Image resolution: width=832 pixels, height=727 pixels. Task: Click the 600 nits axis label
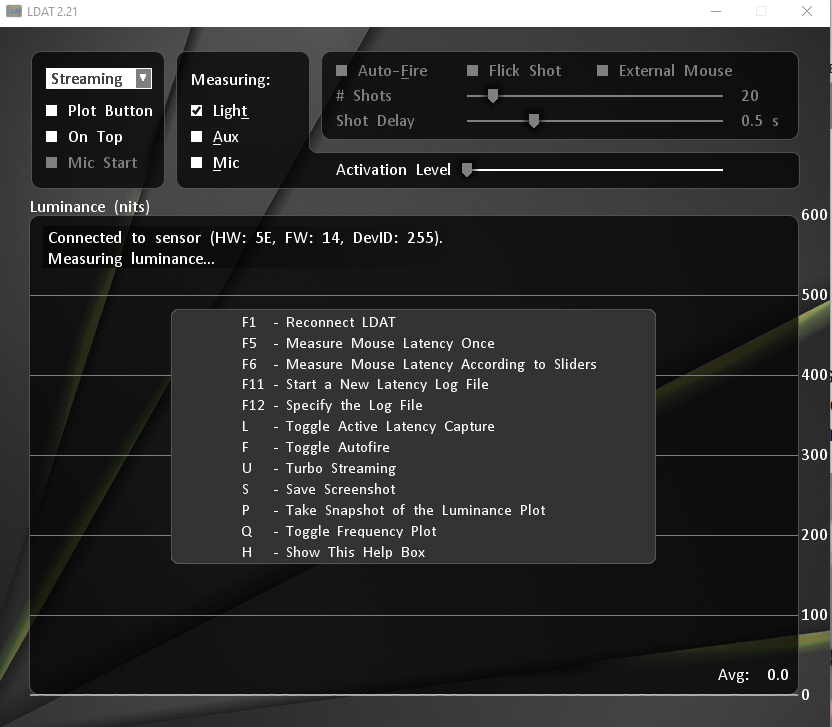813,214
